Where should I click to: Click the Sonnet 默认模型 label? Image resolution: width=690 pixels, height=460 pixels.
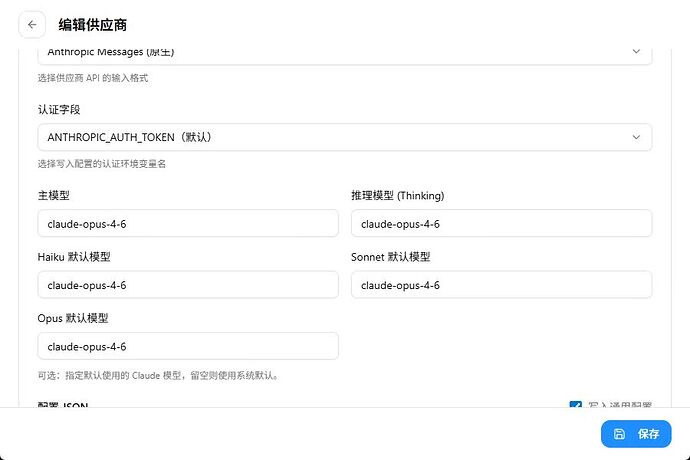[391, 257]
